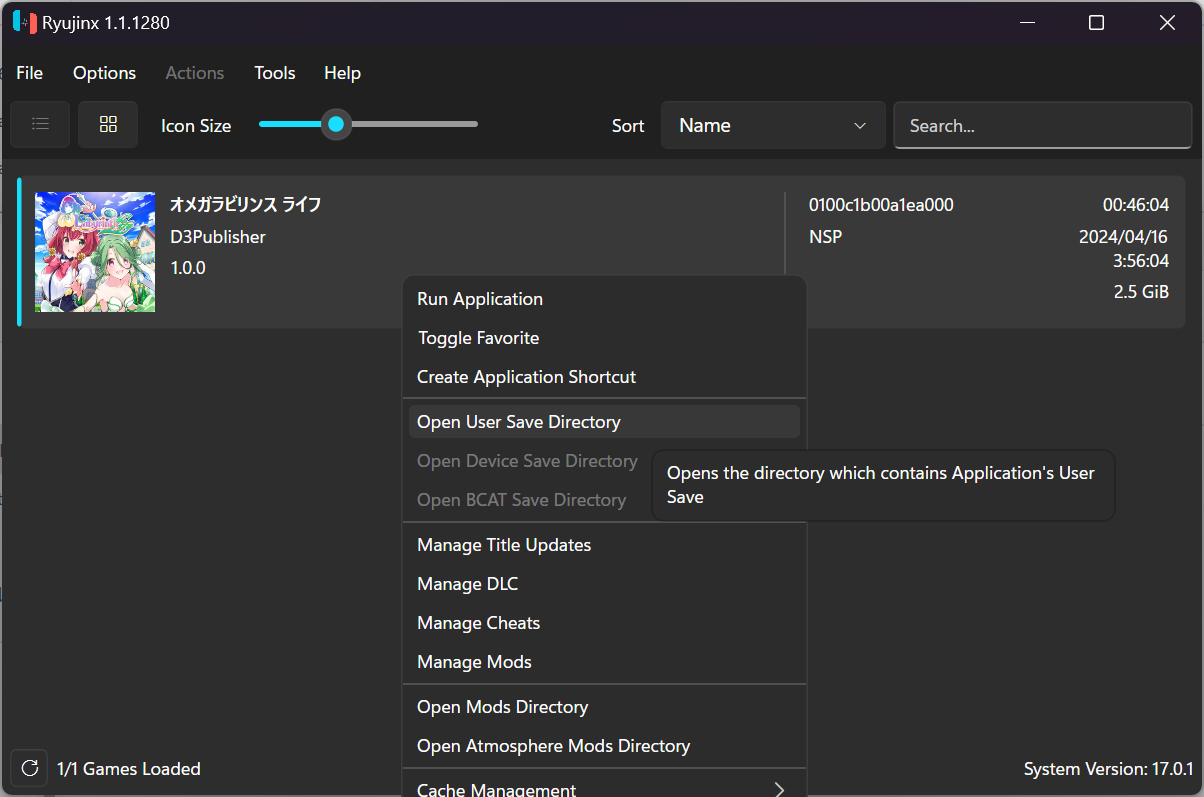Viewport: 1204px width, 797px height.
Task: Open Manage DLC
Action: [604, 584]
